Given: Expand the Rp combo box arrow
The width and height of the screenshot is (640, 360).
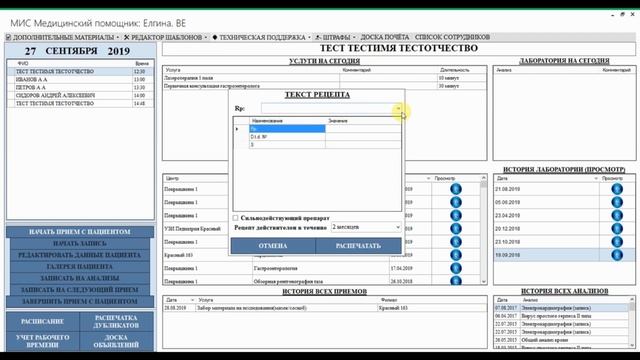Looking at the screenshot, I should pyautogui.click(x=398, y=109).
